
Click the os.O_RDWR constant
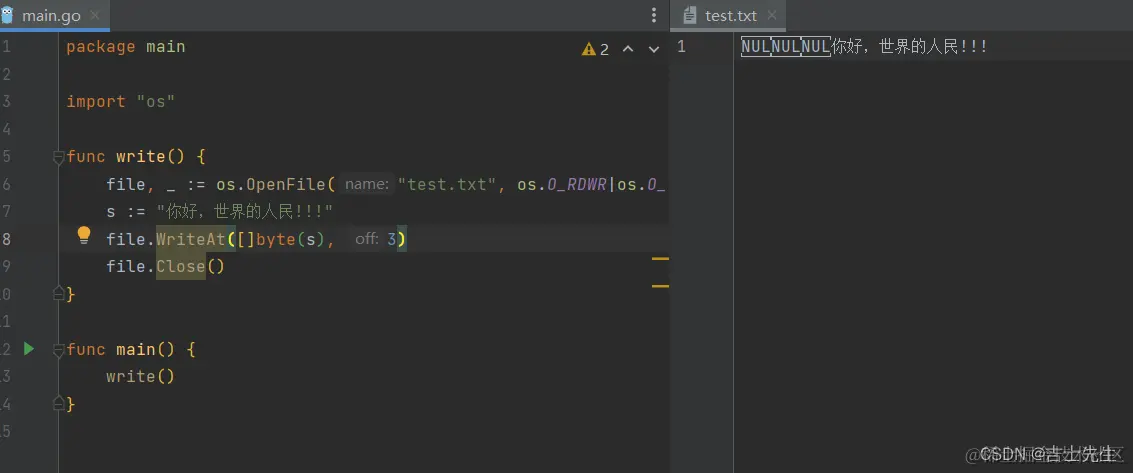561,184
